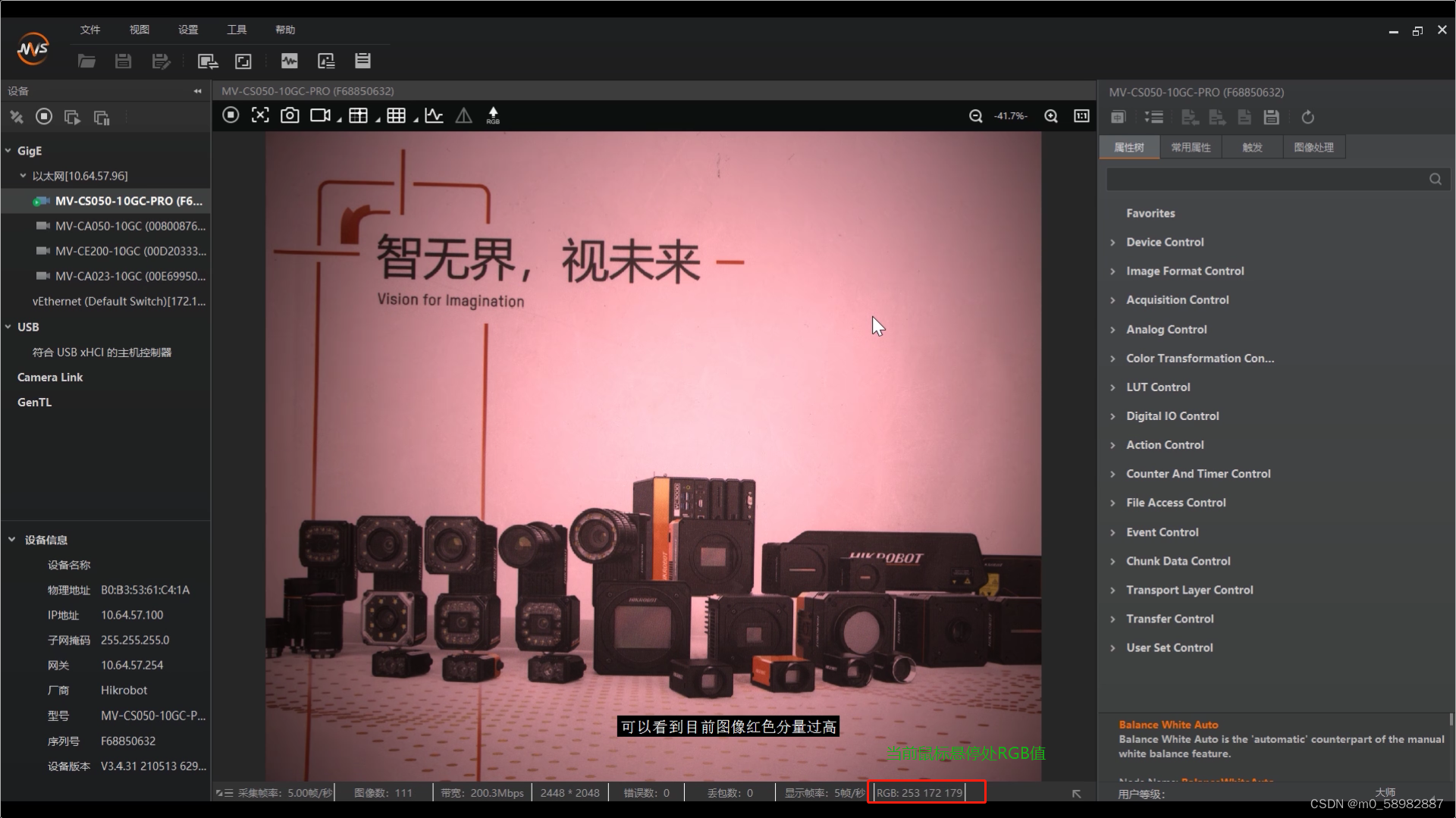Click the language switch icon in property panel
The height and width of the screenshot is (818, 1456).
pyautogui.click(x=1118, y=117)
